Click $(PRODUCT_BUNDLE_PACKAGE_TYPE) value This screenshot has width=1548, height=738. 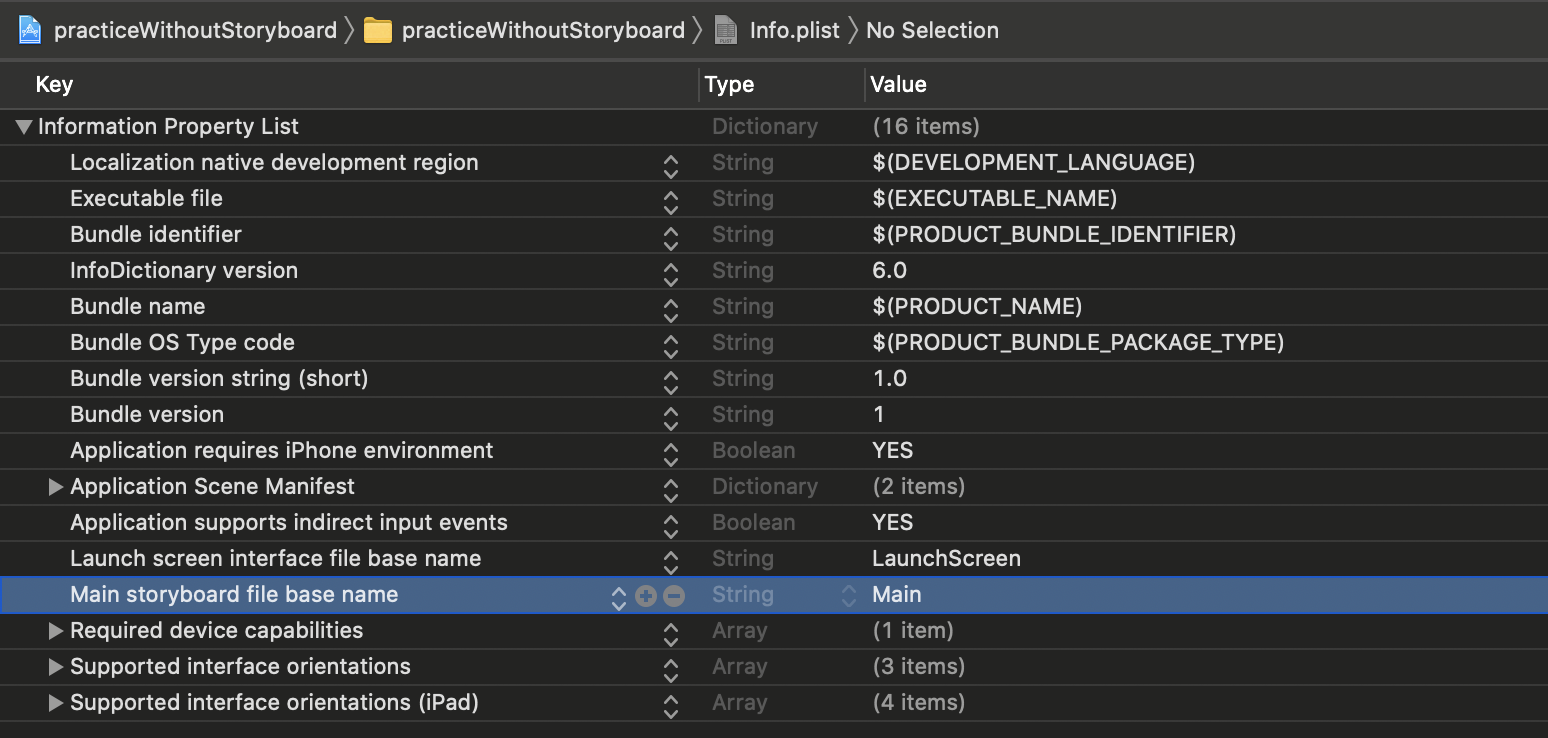click(x=1078, y=343)
